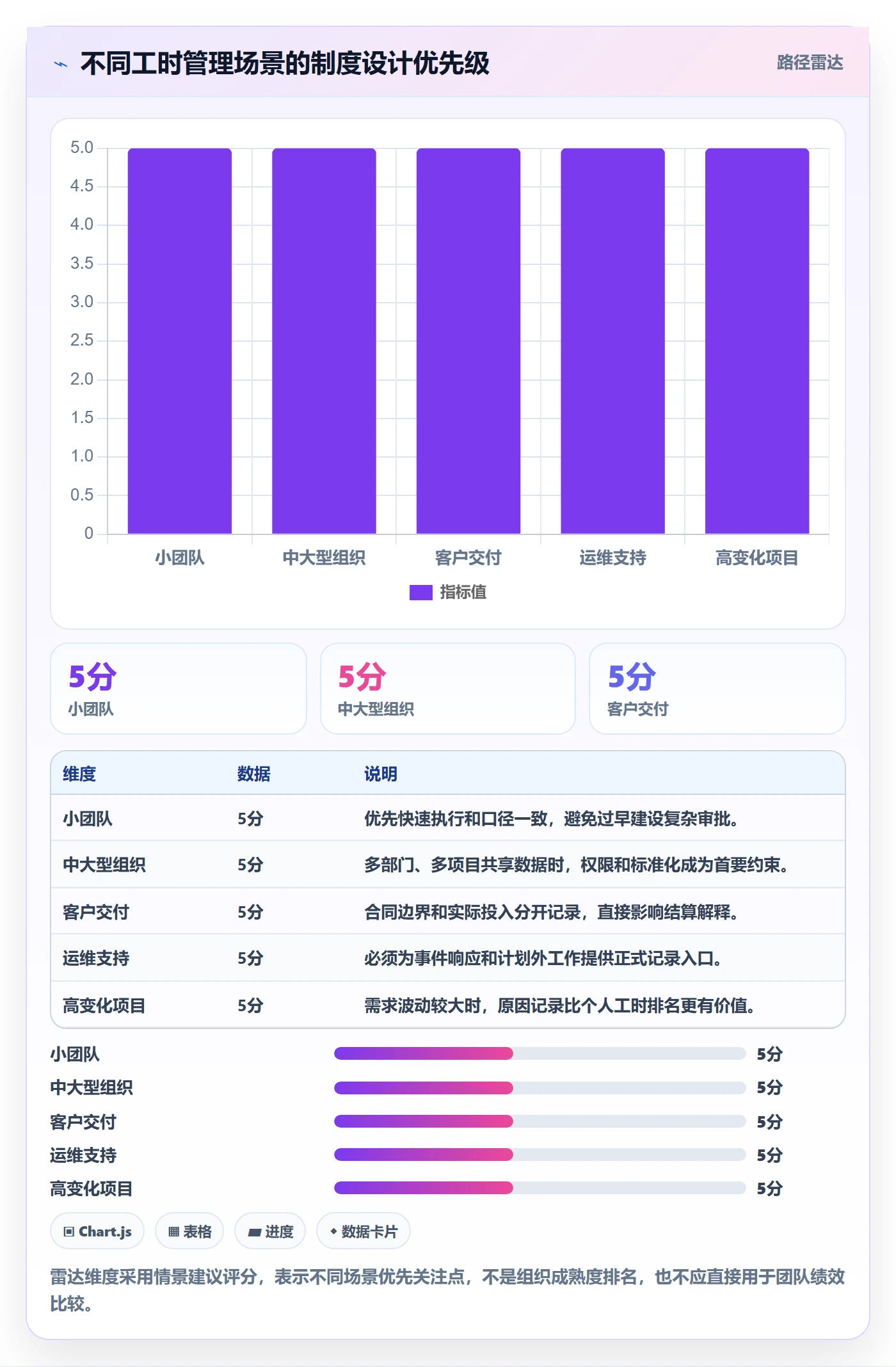Select the 高变化项目 bar in the chart

(x=757, y=340)
